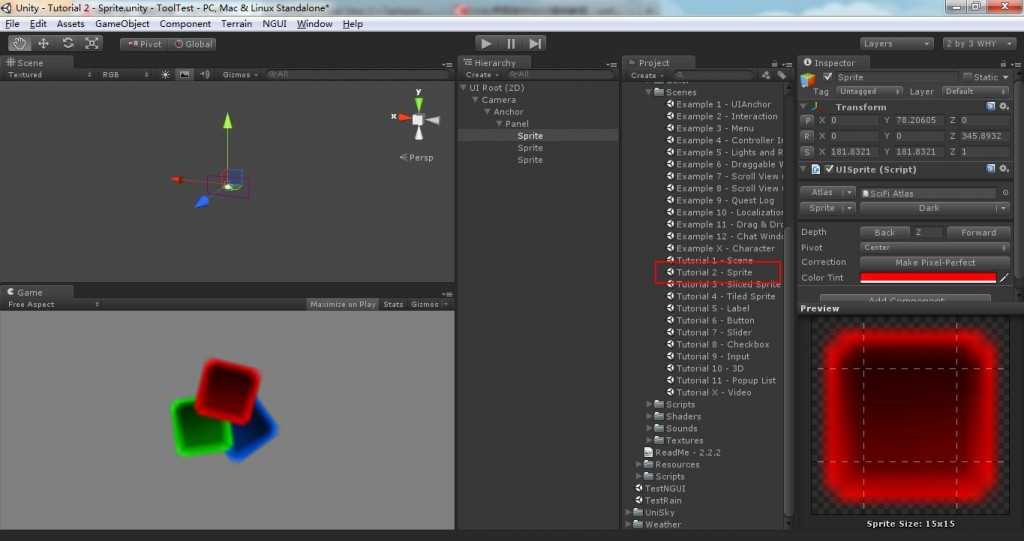Open the Terrain menu
Viewport: 1024px width, 541px height.
pyautogui.click(x=236, y=24)
